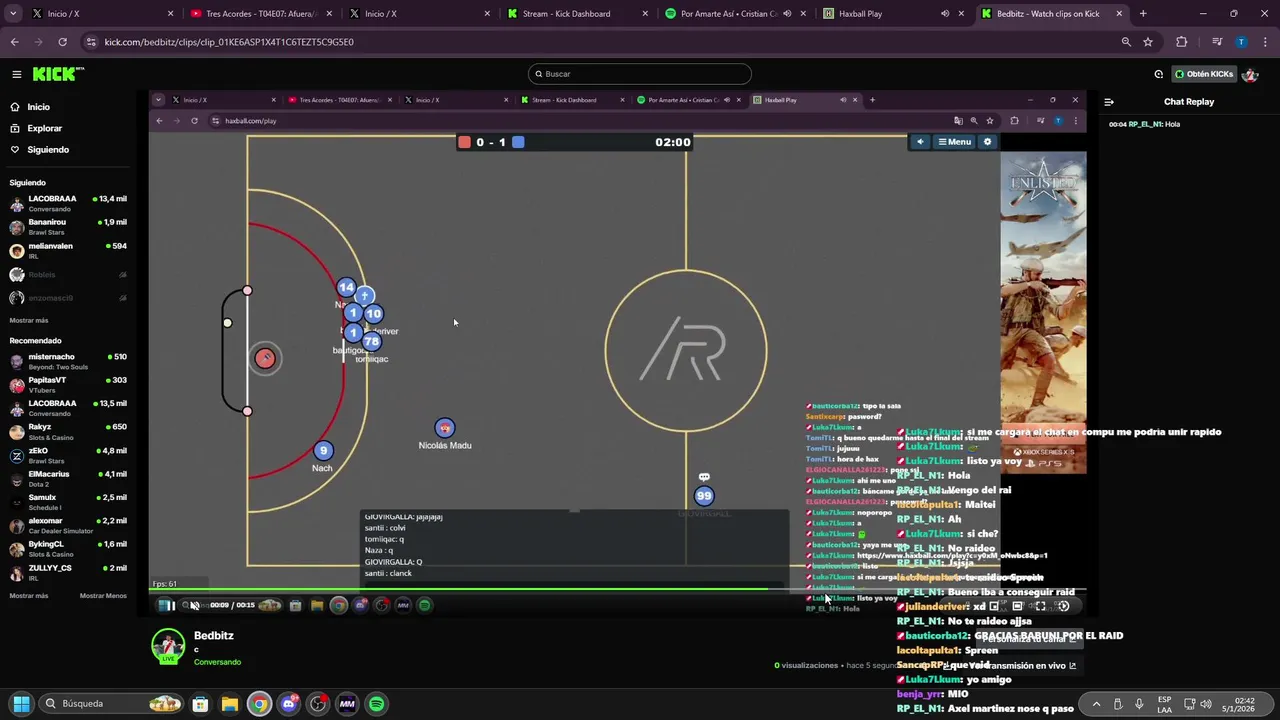The image size is (1280, 720).
Task: Open recommended channel zEKO
Action: [x=68, y=455]
